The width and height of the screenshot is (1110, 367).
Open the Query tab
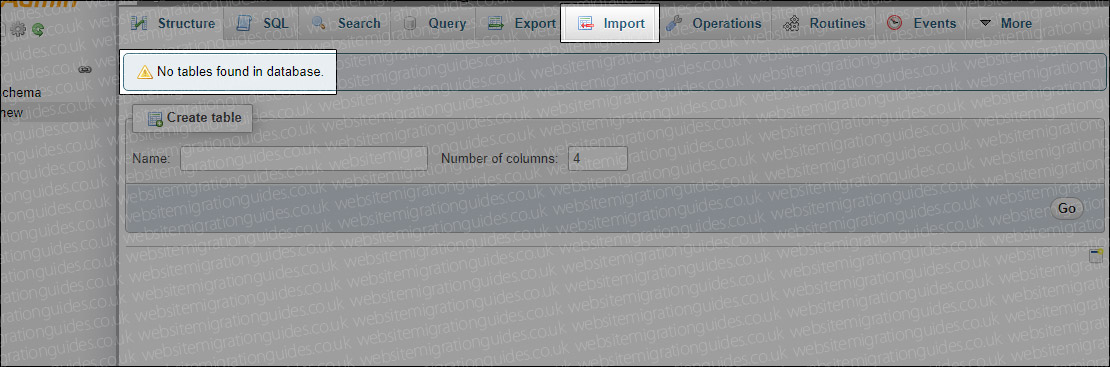tap(435, 23)
